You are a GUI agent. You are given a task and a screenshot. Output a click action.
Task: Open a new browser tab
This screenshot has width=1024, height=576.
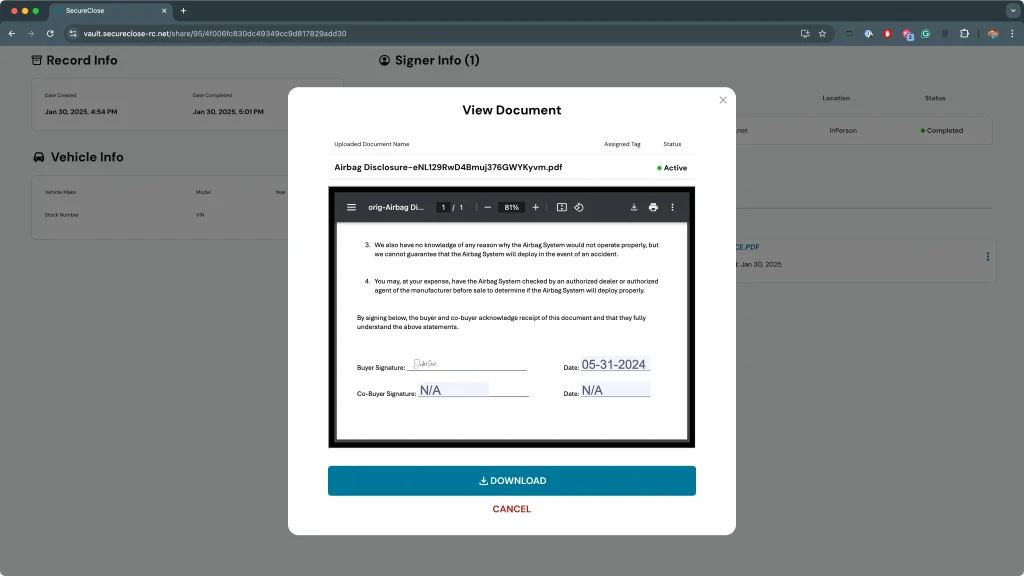183,10
